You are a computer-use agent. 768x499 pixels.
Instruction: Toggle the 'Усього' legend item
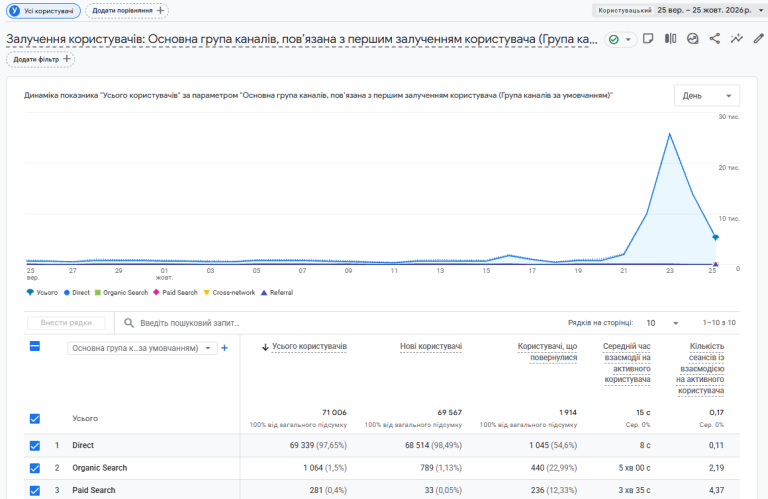pos(42,292)
